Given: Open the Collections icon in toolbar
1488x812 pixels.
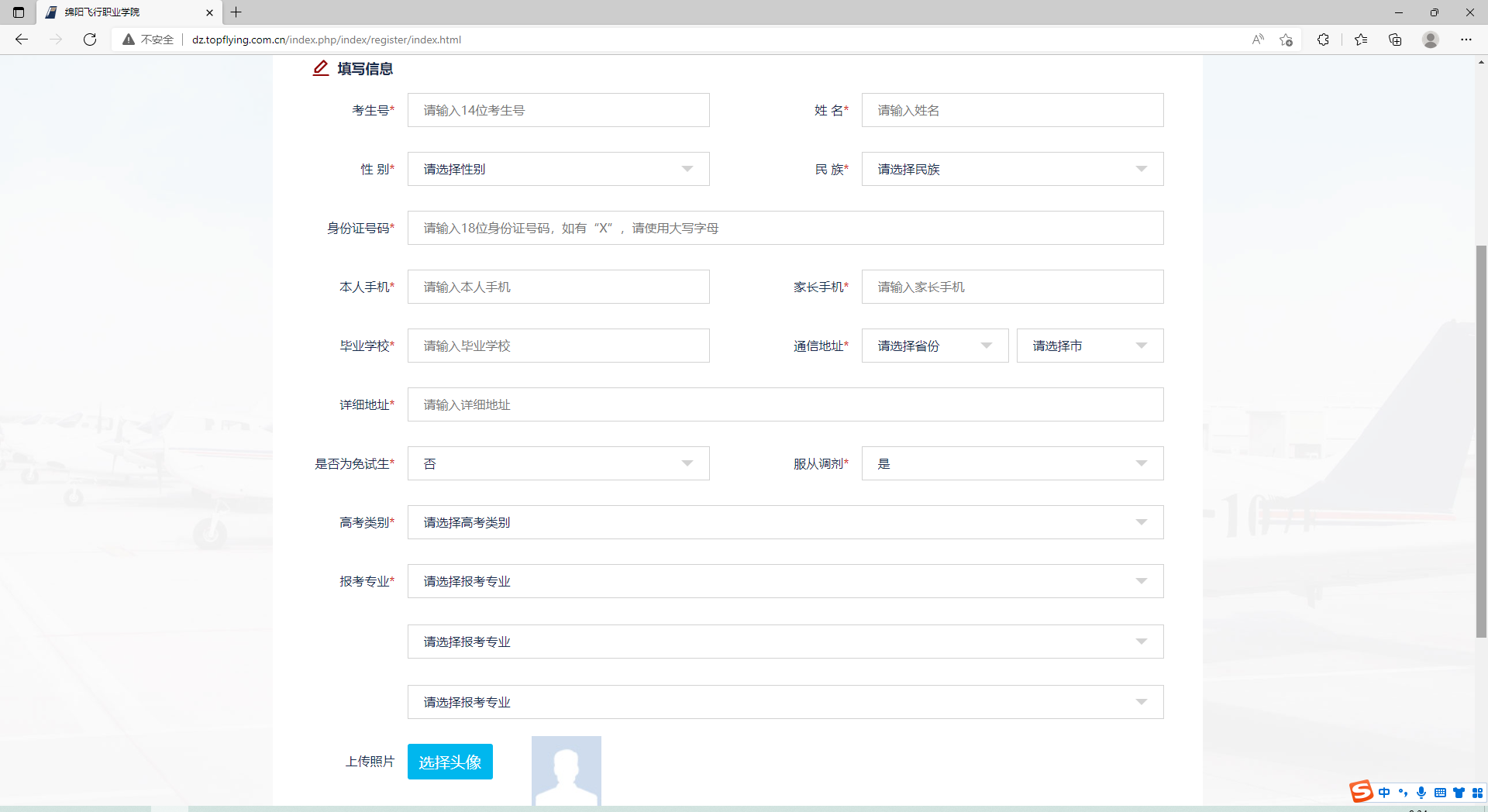Looking at the screenshot, I should 1395,40.
